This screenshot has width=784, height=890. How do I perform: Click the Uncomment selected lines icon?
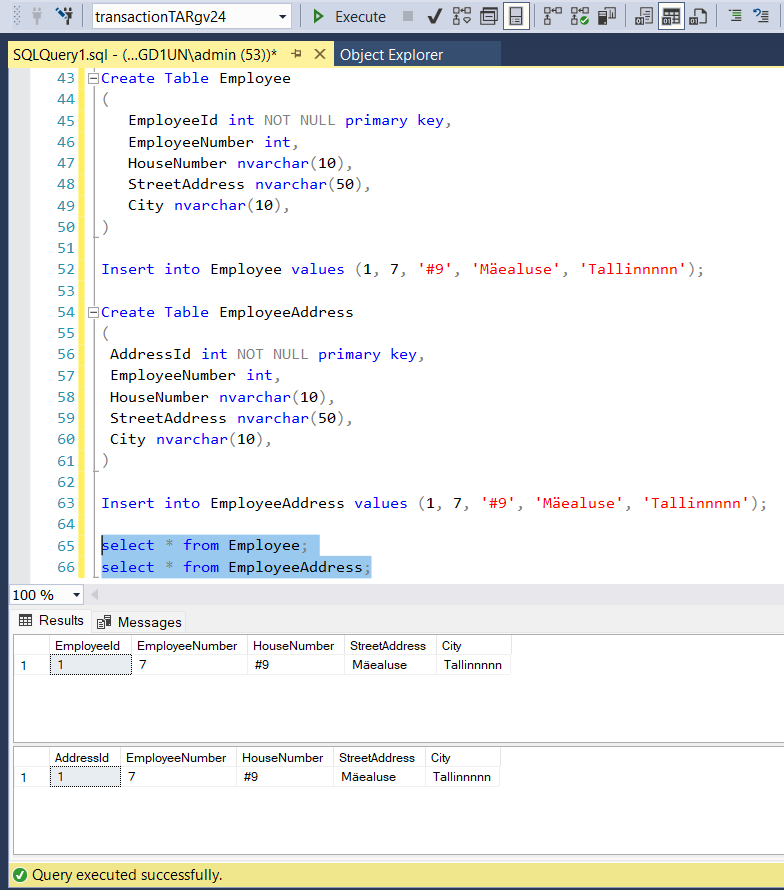(x=761, y=16)
